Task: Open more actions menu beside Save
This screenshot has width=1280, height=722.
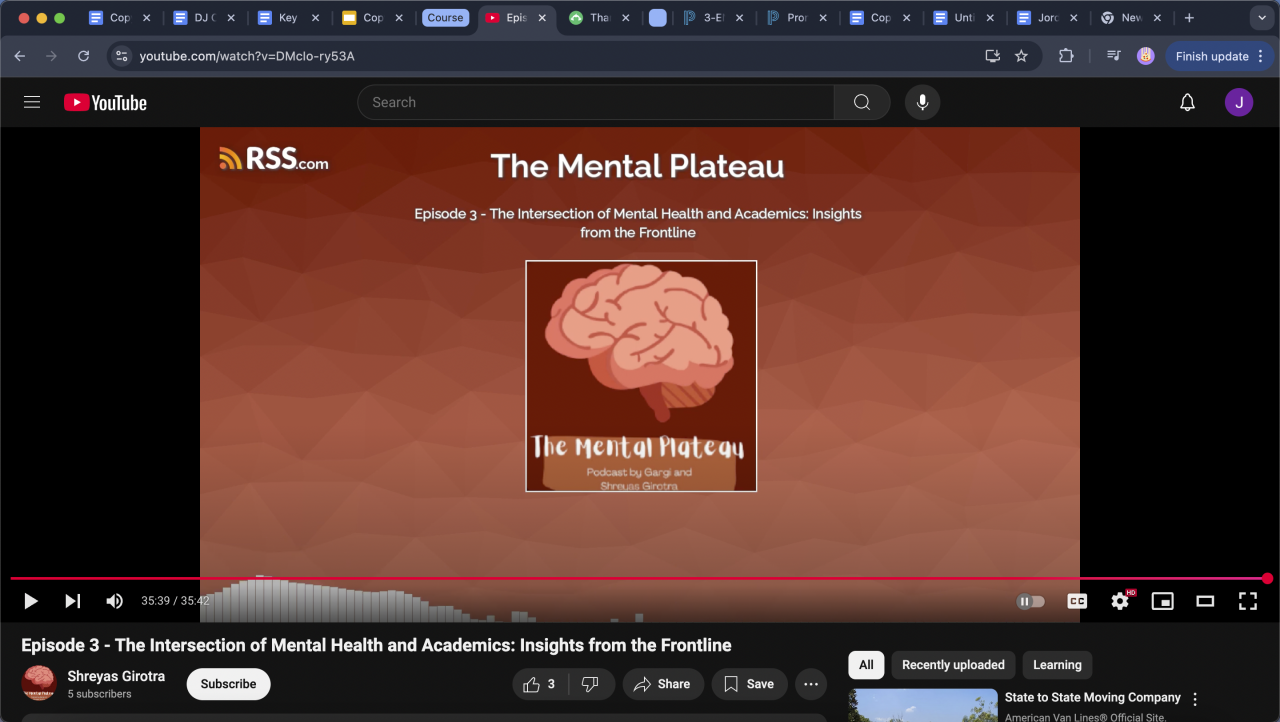Action: pyautogui.click(x=810, y=684)
